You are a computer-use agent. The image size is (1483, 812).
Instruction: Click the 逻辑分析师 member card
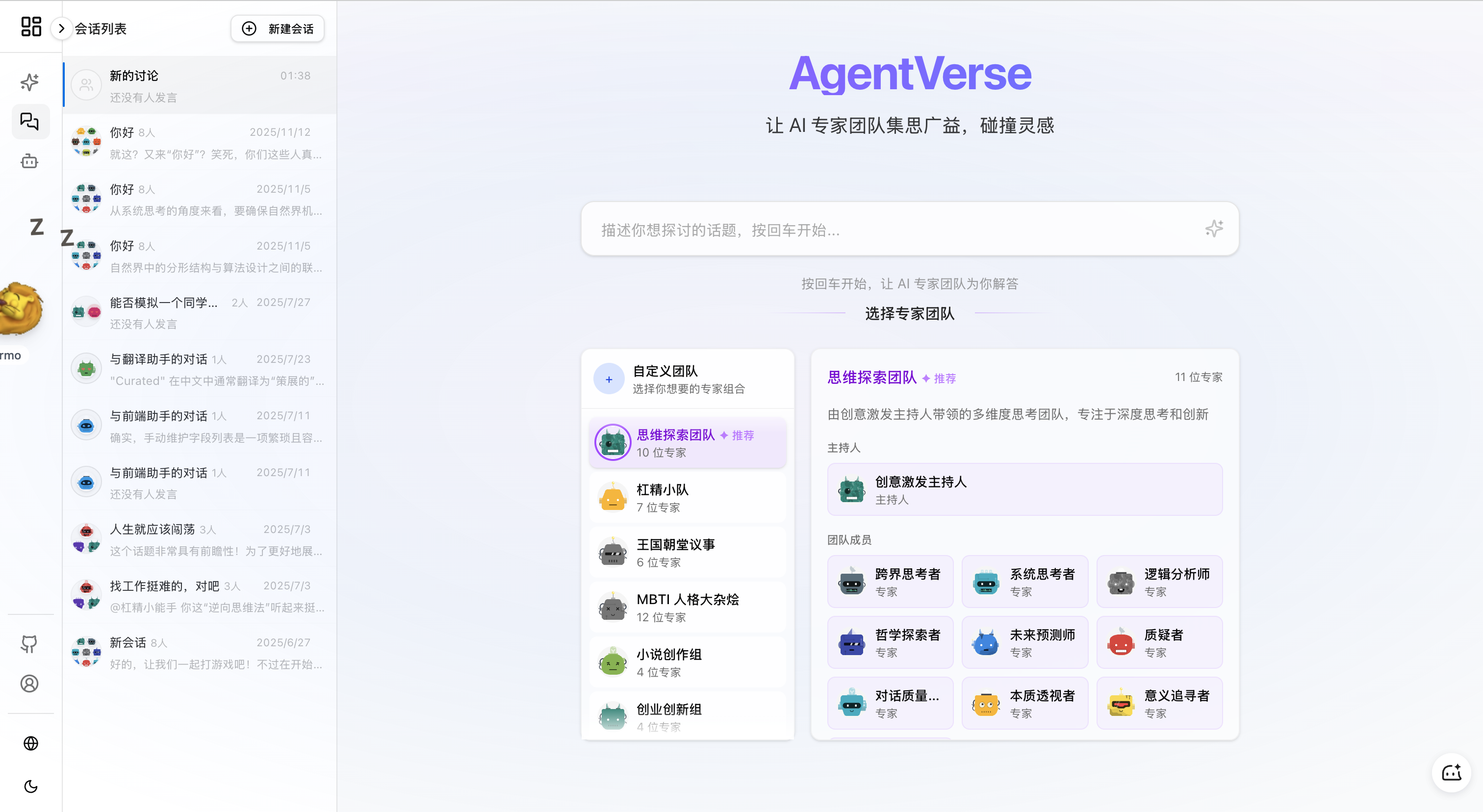pyautogui.click(x=1159, y=581)
